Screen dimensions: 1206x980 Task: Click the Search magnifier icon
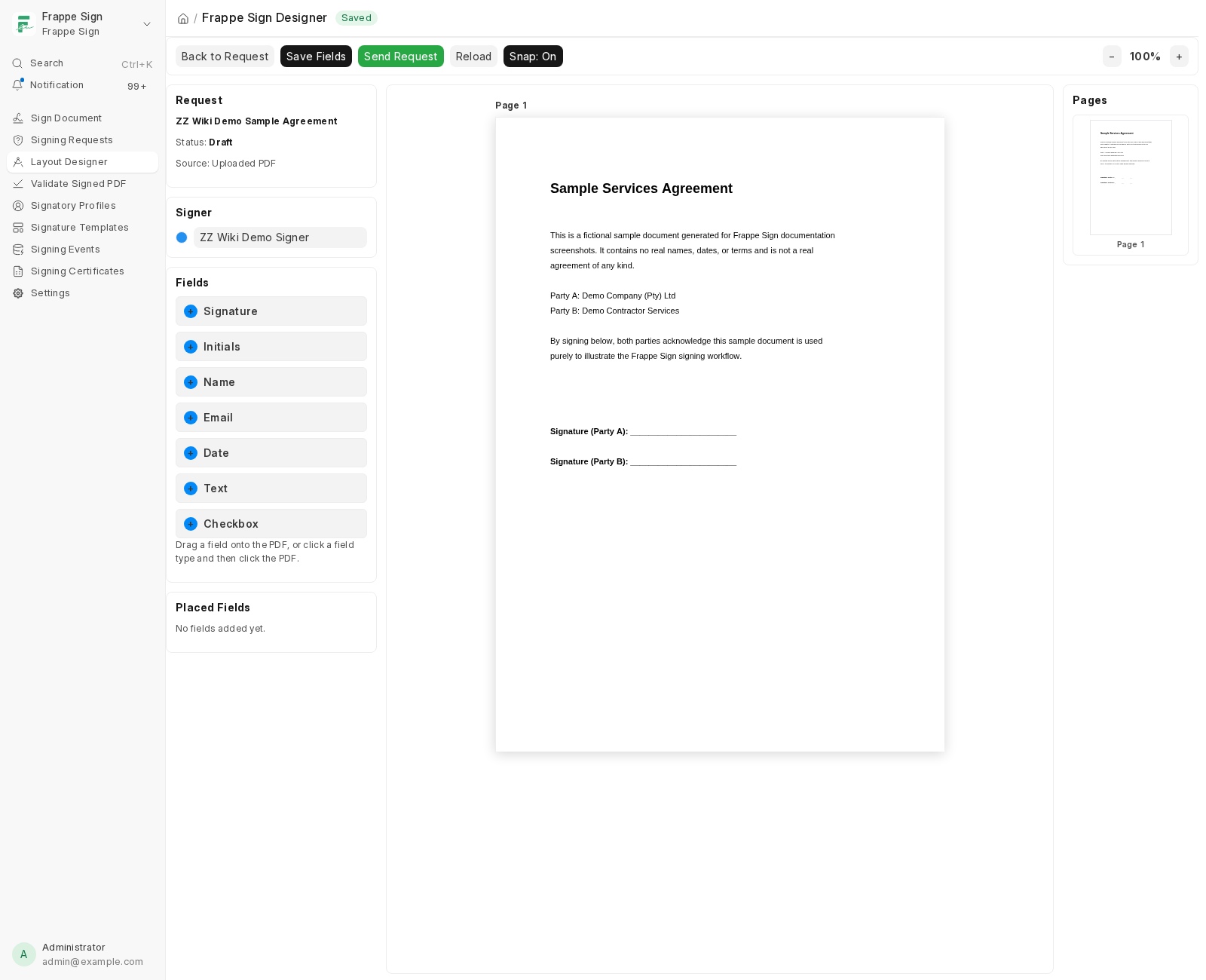(17, 63)
